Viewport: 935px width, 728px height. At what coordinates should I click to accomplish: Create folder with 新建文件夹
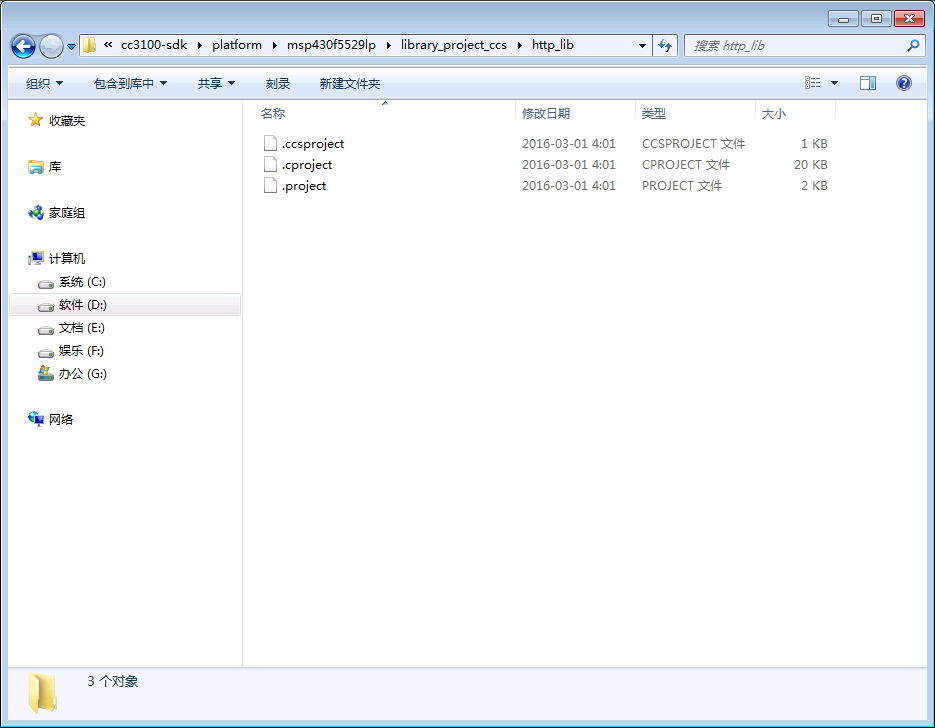[349, 83]
